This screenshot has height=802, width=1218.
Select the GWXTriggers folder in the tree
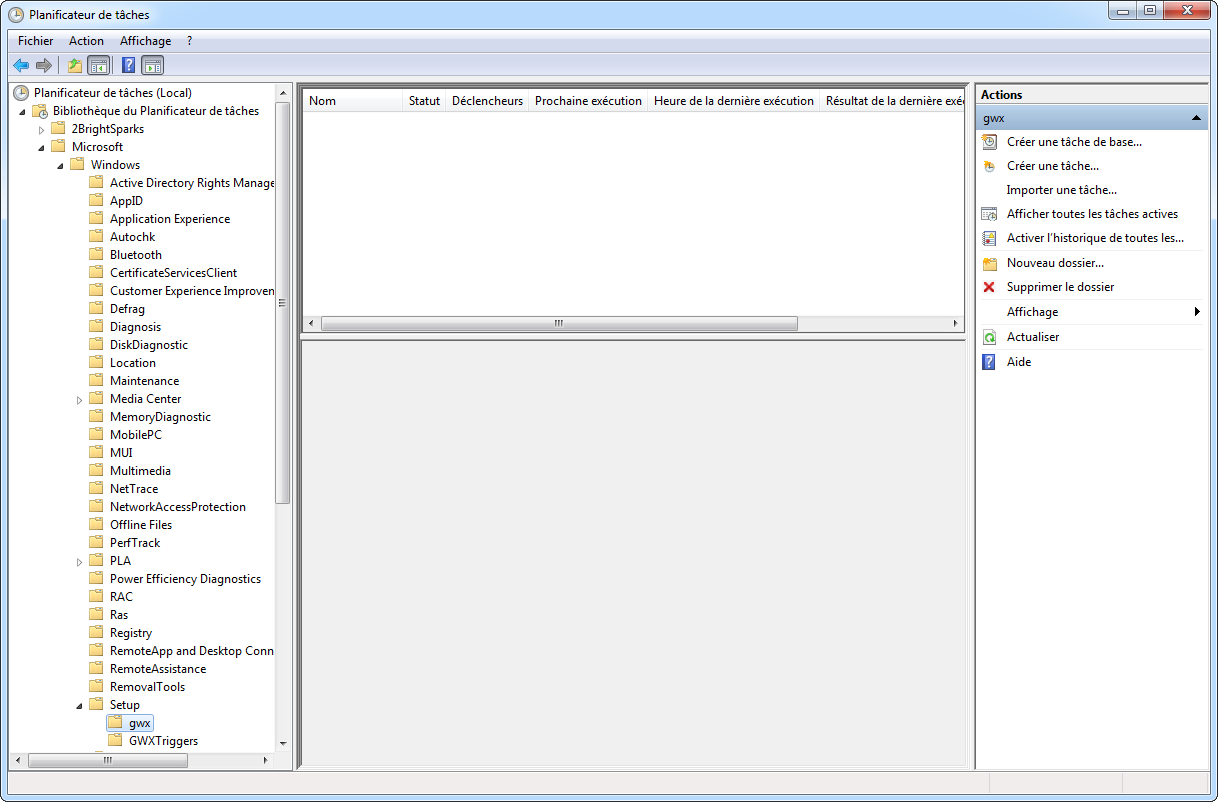point(163,741)
